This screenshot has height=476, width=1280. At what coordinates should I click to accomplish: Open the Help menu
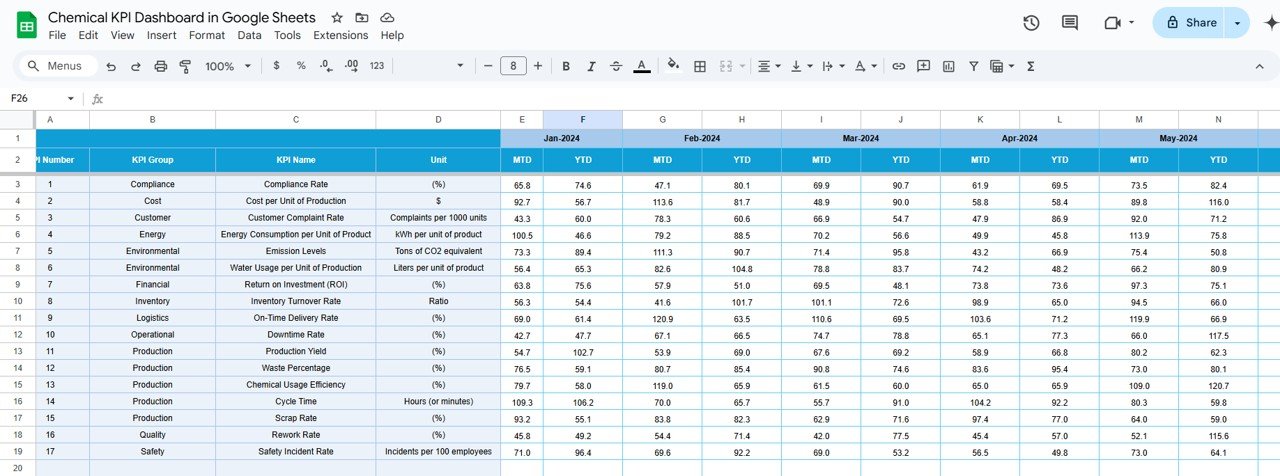tap(392, 35)
